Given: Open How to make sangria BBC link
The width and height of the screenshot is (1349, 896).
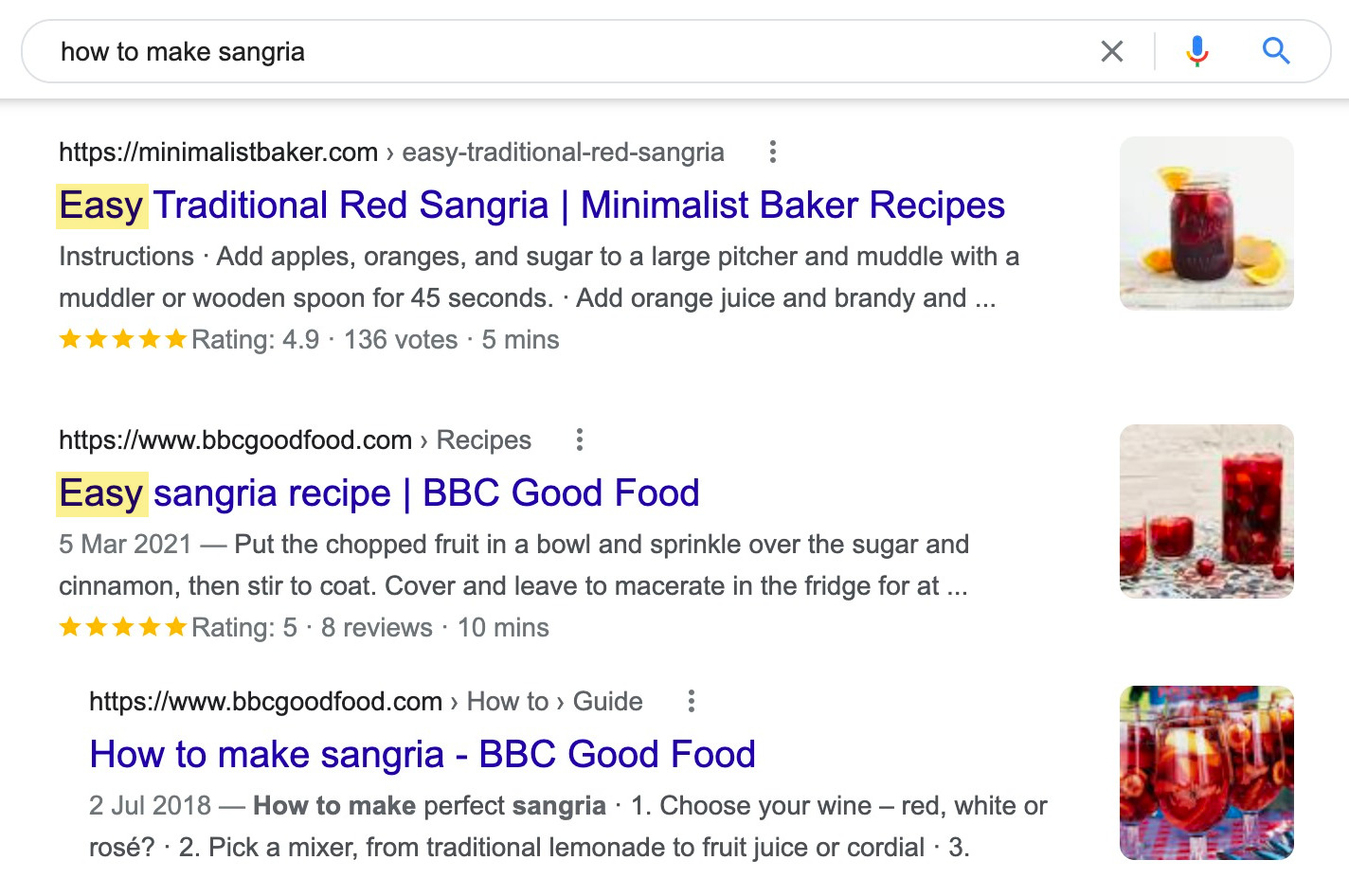Looking at the screenshot, I should point(423,755).
